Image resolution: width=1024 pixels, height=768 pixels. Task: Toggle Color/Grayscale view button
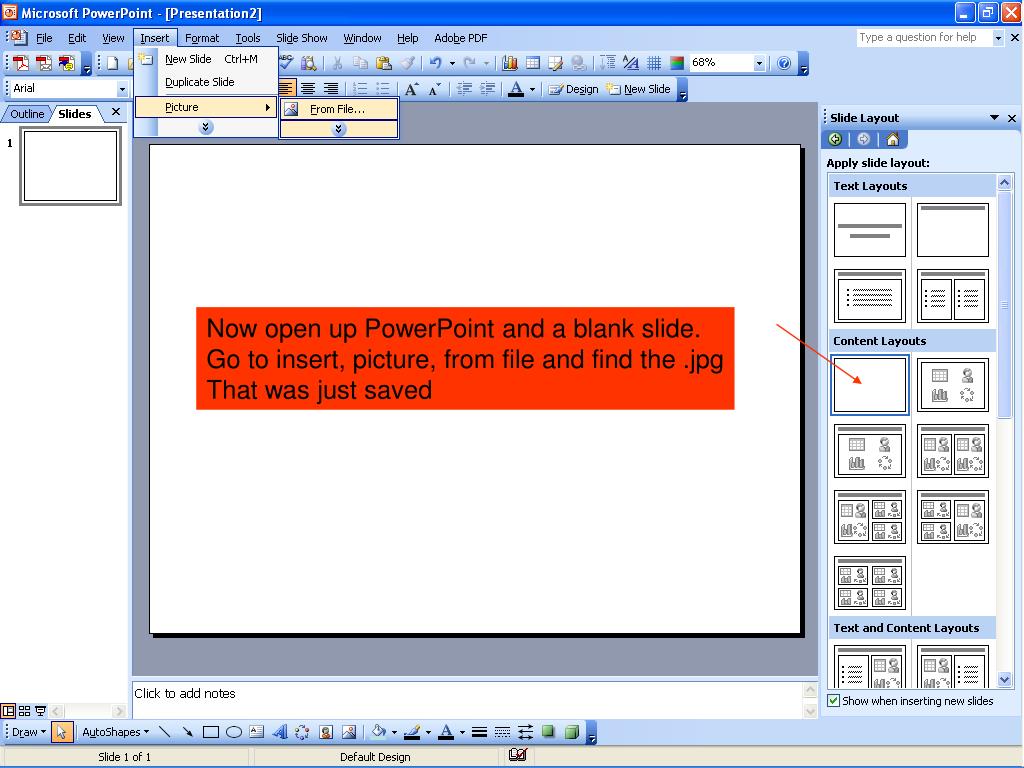(x=677, y=63)
